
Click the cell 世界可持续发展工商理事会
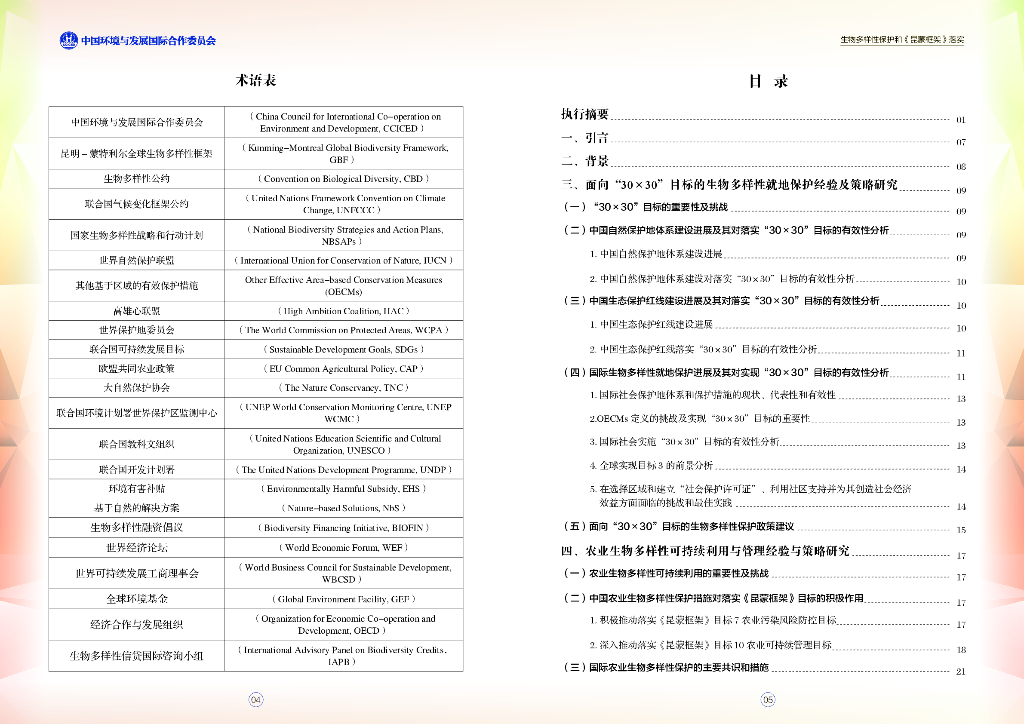(x=136, y=573)
